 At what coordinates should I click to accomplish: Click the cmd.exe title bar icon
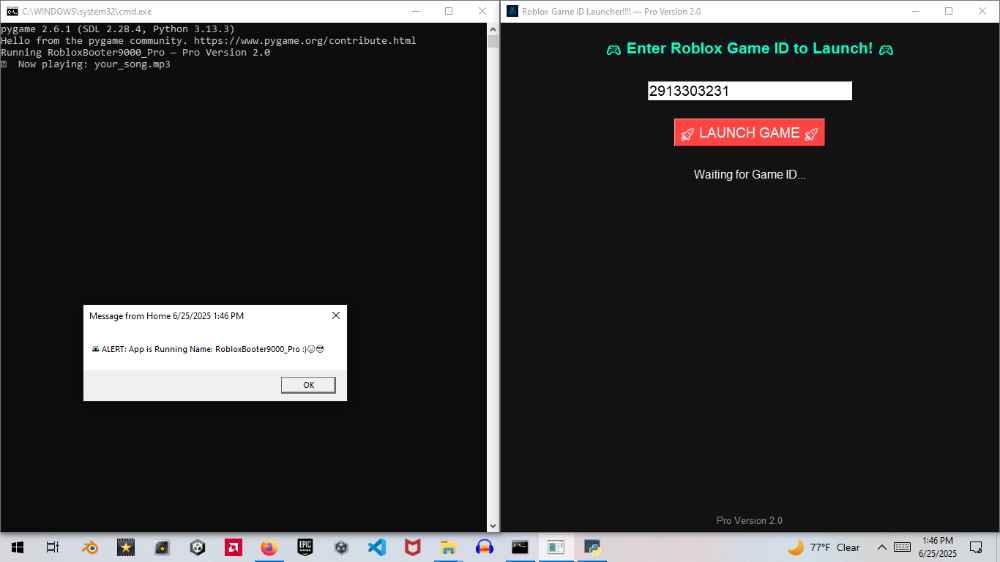click(x=12, y=11)
